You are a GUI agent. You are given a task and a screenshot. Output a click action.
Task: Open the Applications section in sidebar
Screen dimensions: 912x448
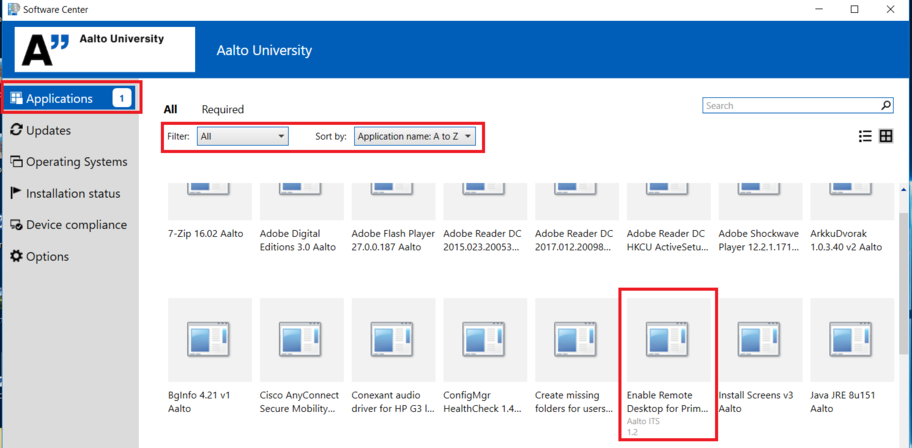tap(60, 98)
